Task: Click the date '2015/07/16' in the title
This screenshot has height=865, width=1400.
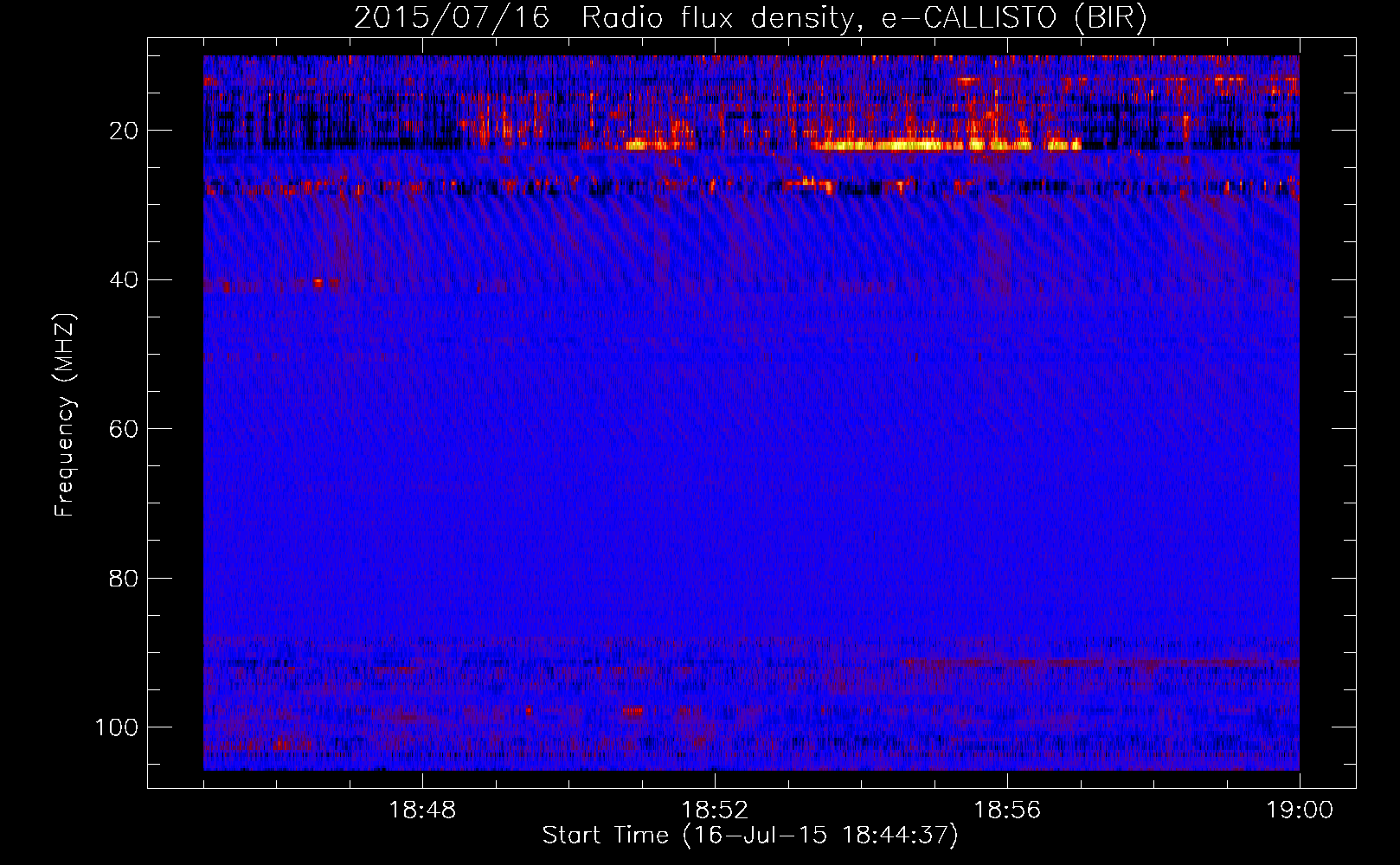Action: tap(452, 18)
